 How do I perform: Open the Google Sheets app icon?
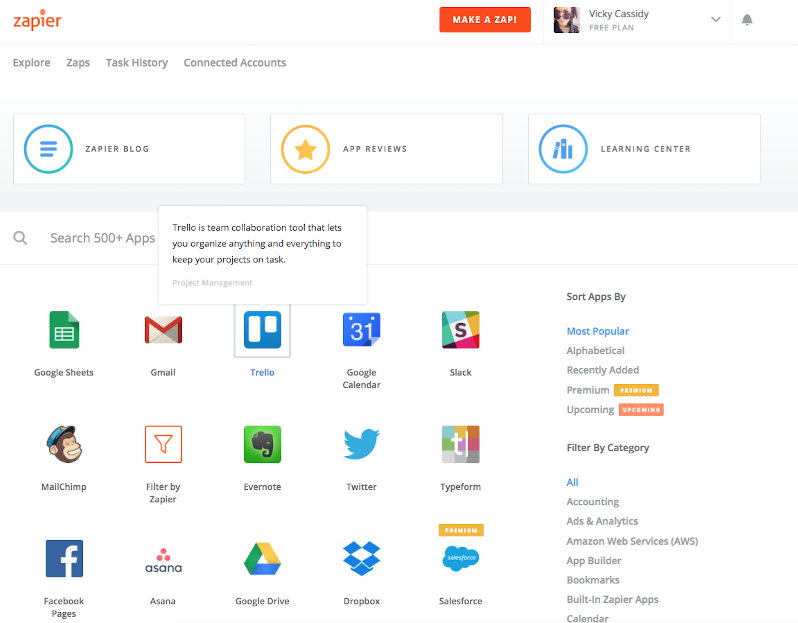point(64,330)
